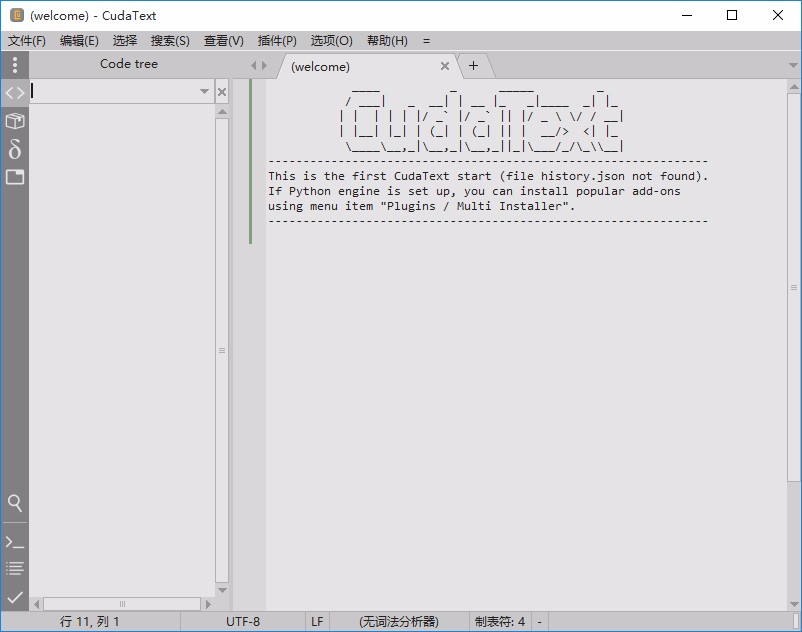Viewport: 802px width, 632px height.
Task: Open the tab list dropdown arrow
Action: tap(793, 65)
